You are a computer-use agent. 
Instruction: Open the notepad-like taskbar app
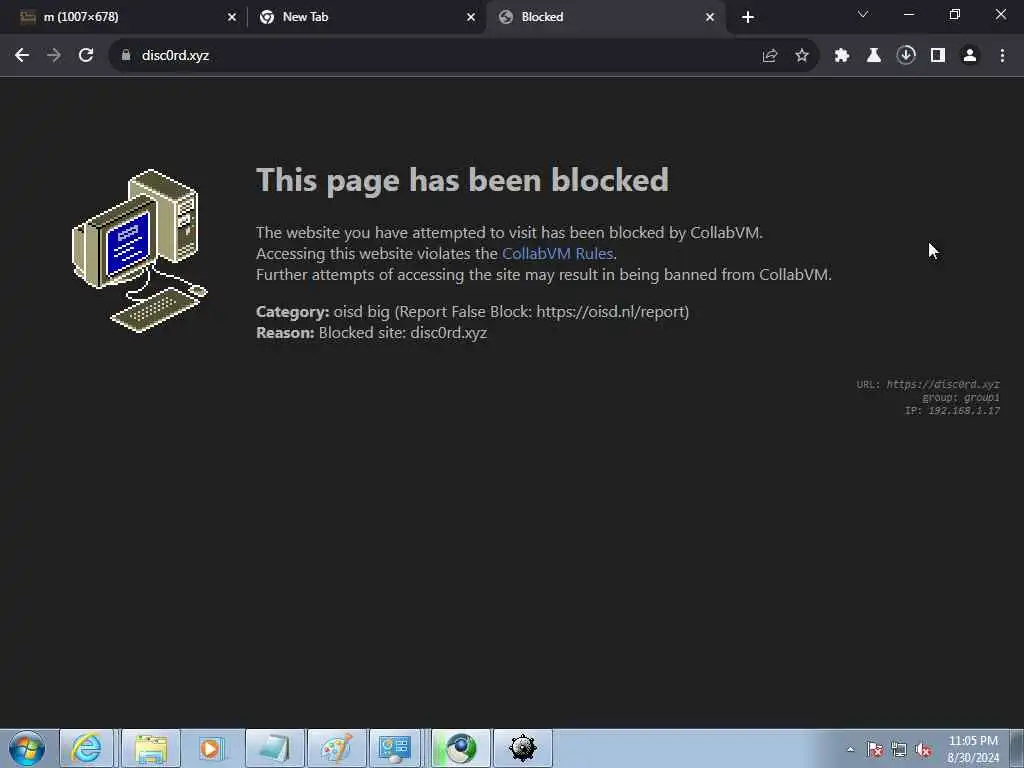tap(275, 748)
